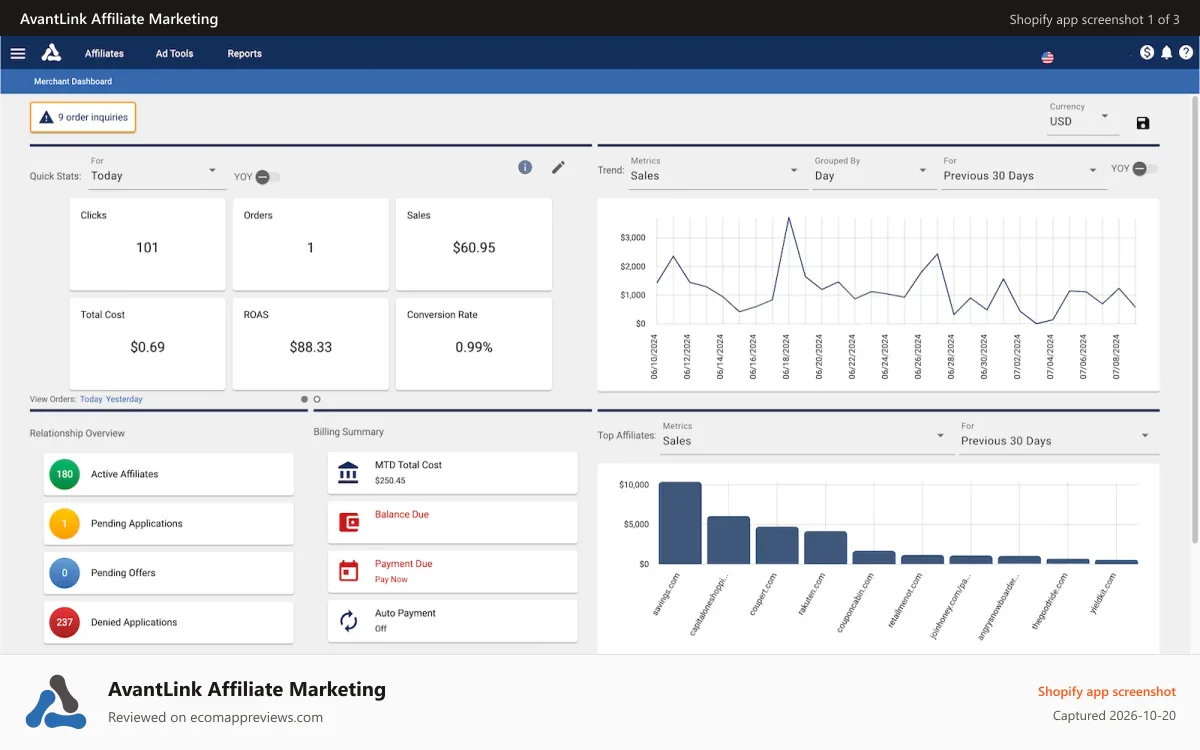Click the Conversion Rate 0.99% card

[x=473, y=343]
